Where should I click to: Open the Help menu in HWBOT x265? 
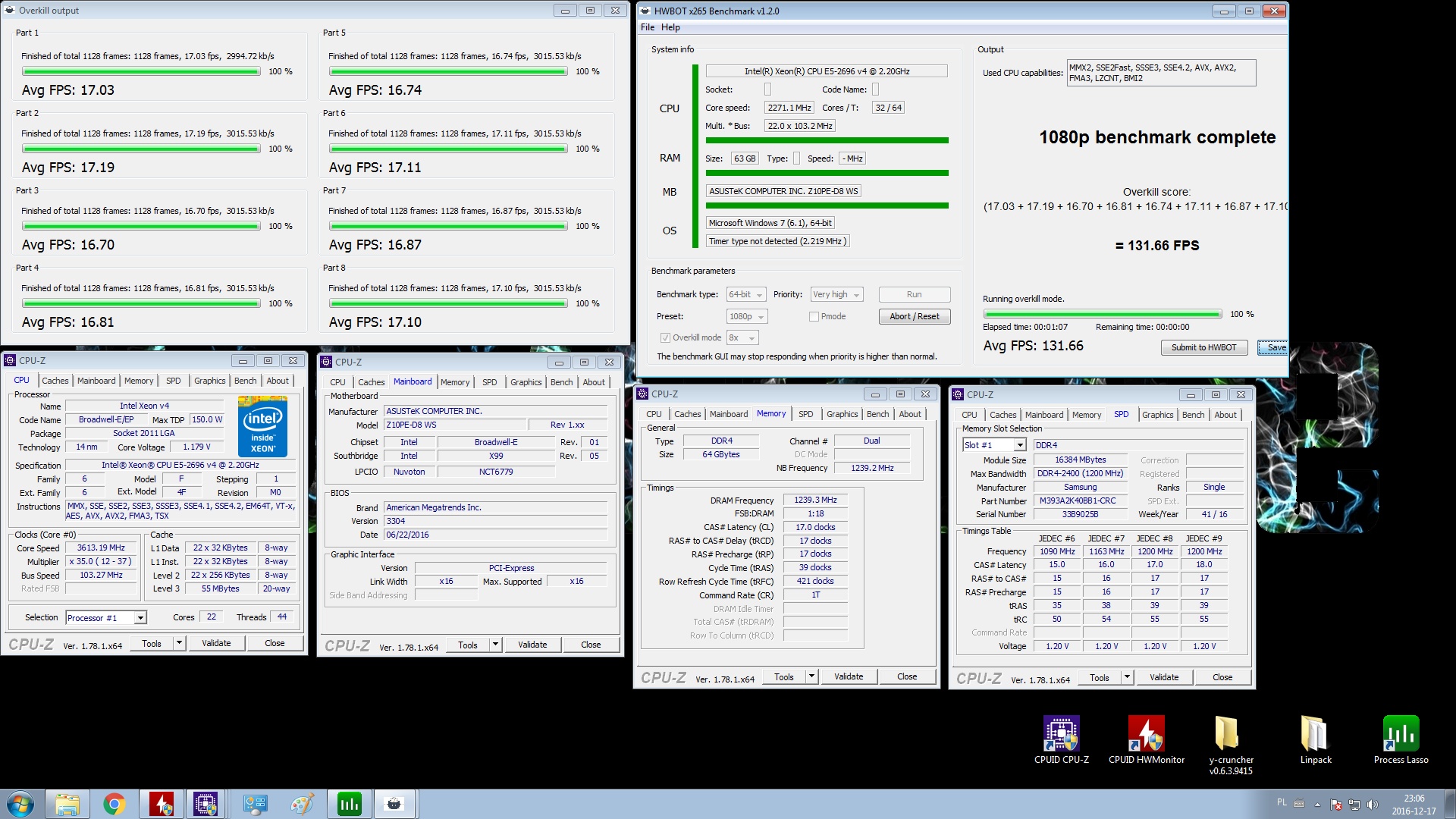click(x=670, y=27)
